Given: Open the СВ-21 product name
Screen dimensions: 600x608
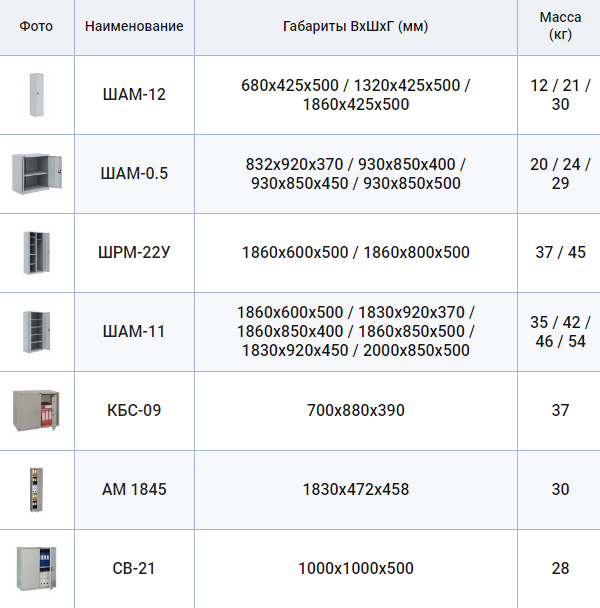Looking at the screenshot, I should 134,568.
